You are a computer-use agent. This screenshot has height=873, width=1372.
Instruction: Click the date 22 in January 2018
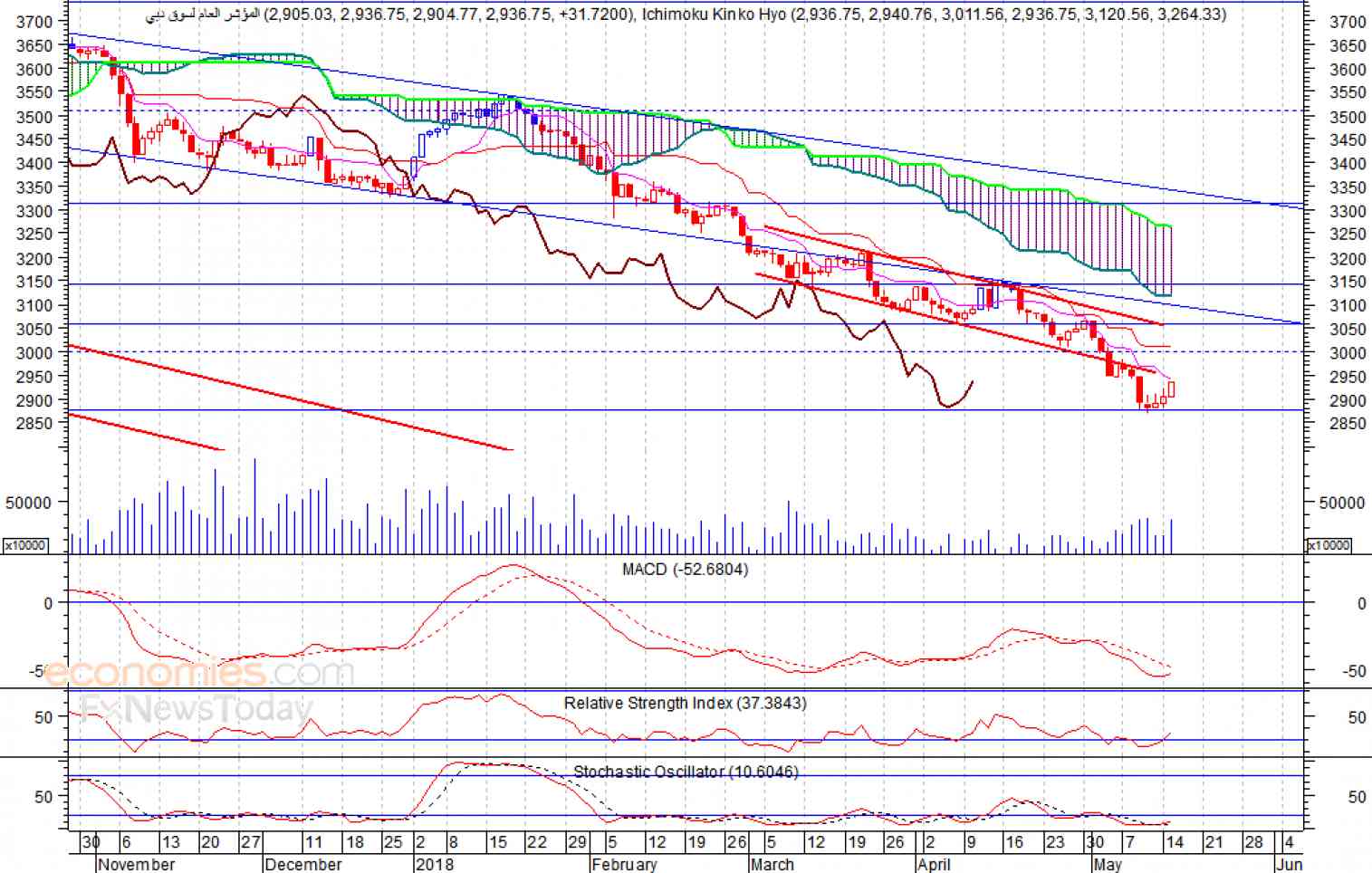(x=537, y=842)
